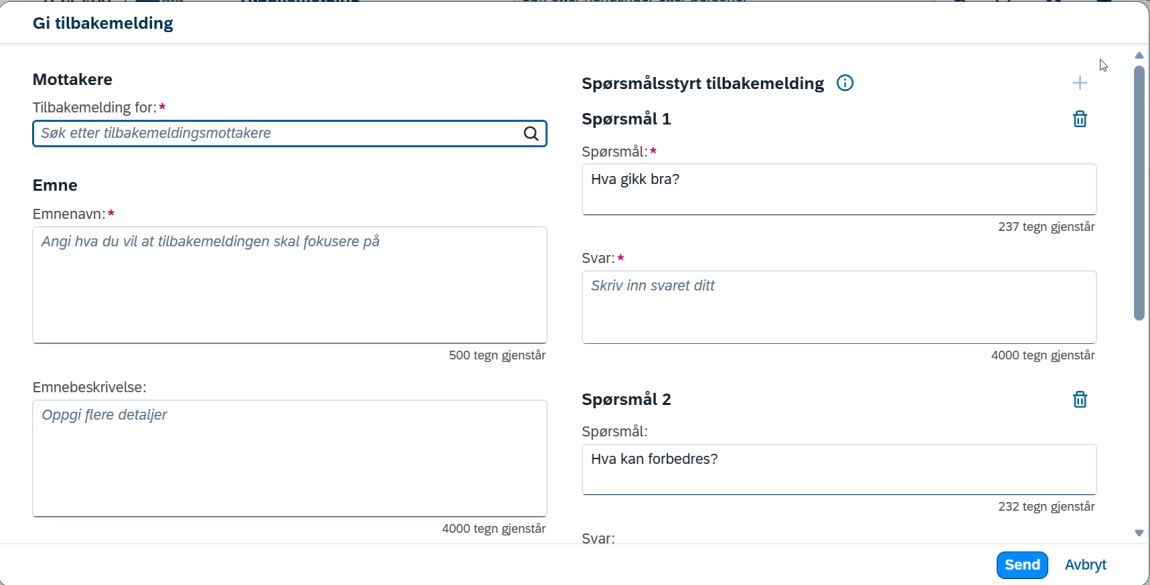Click the 'Spørsmål 2' heading

[626, 400]
